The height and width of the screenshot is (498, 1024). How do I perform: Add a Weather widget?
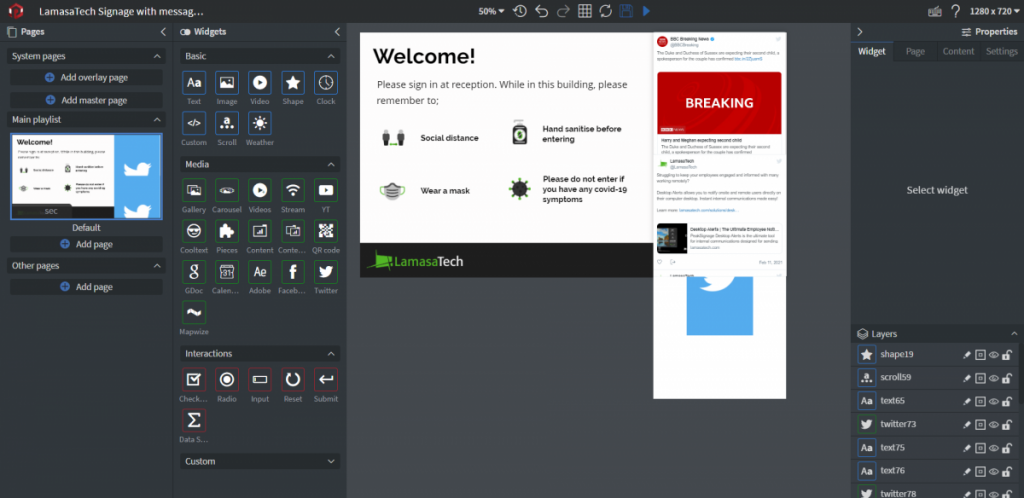tap(259, 123)
